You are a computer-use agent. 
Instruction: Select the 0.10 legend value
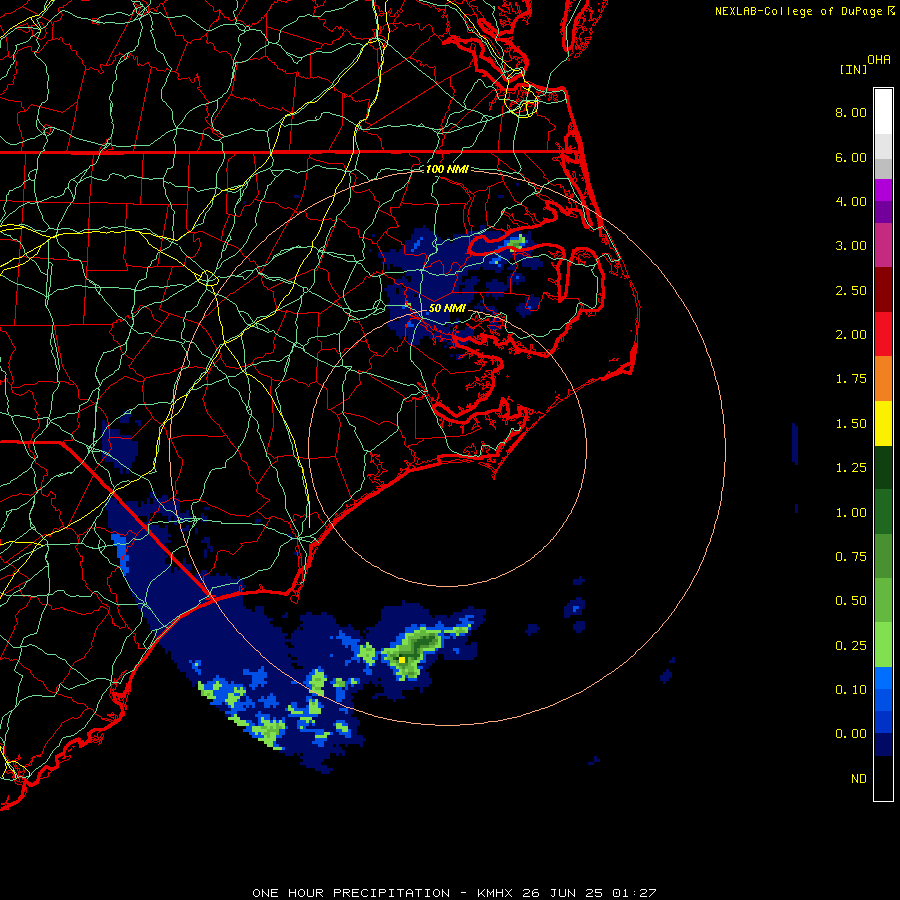(x=851, y=690)
